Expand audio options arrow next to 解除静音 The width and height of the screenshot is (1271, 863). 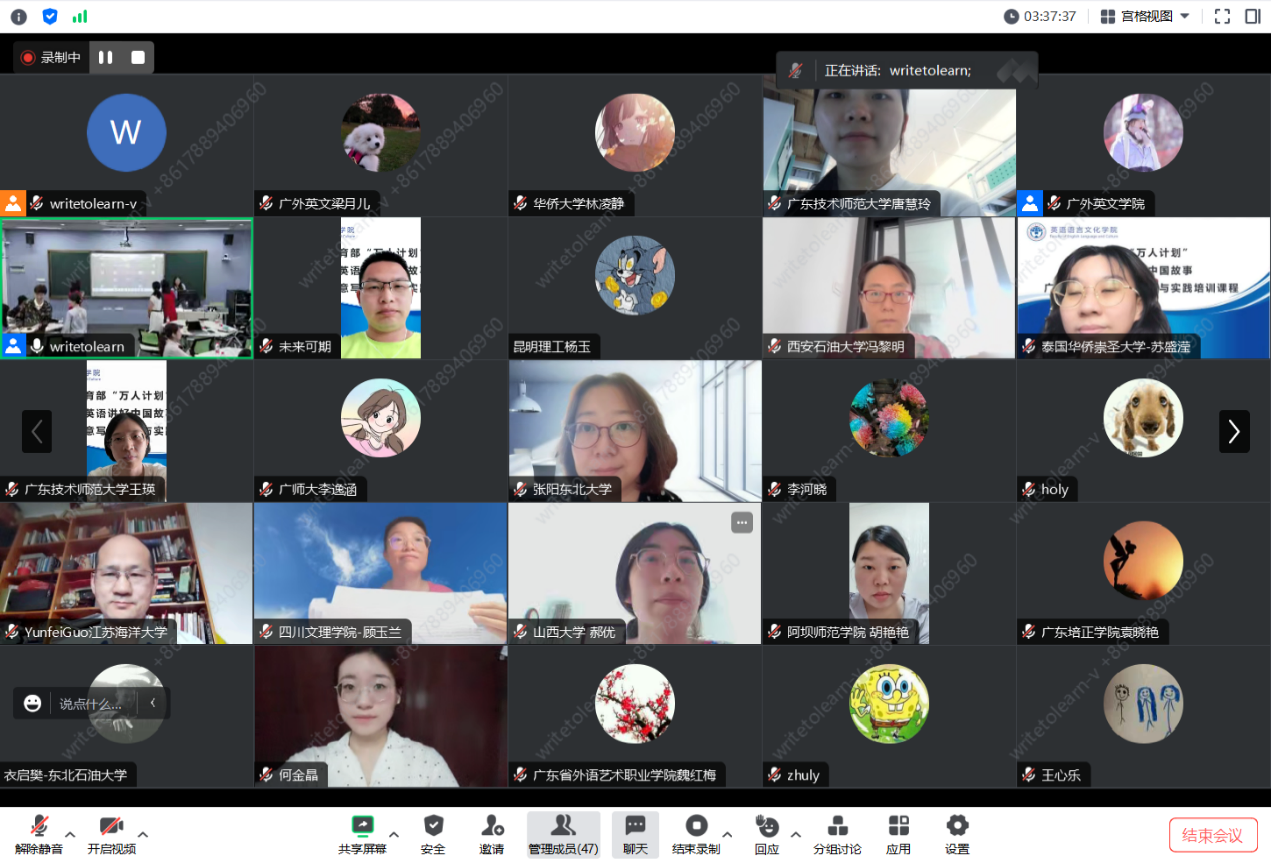coord(70,834)
